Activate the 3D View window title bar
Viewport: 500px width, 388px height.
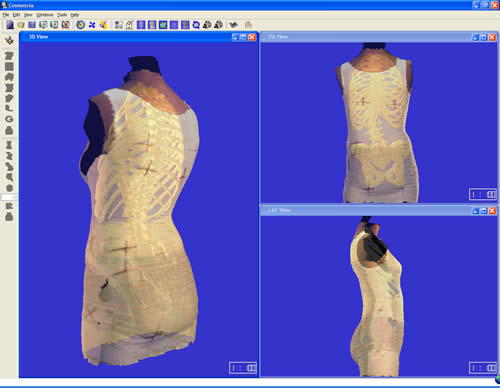coord(125,37)
